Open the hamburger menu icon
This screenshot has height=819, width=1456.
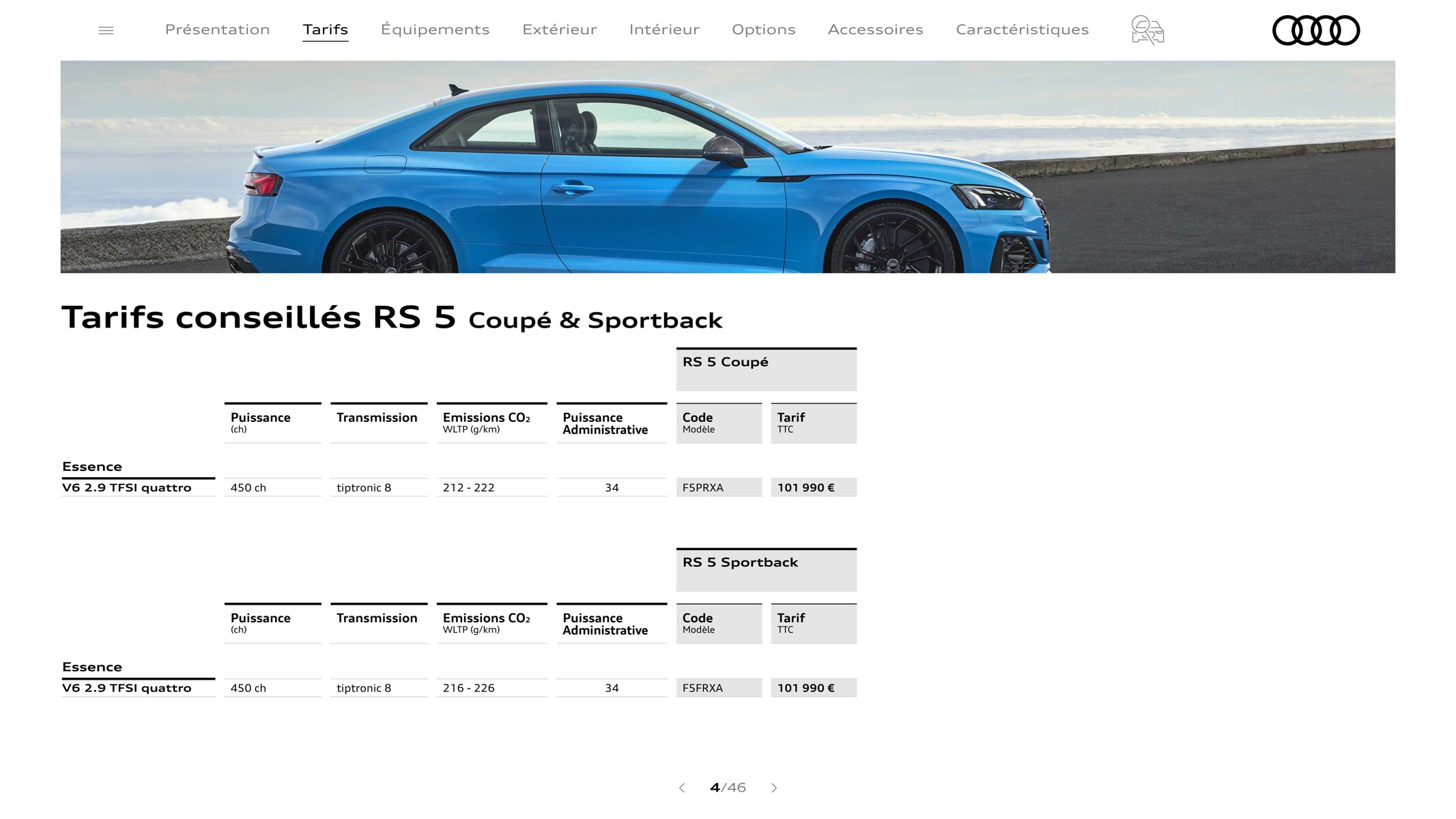106,30
